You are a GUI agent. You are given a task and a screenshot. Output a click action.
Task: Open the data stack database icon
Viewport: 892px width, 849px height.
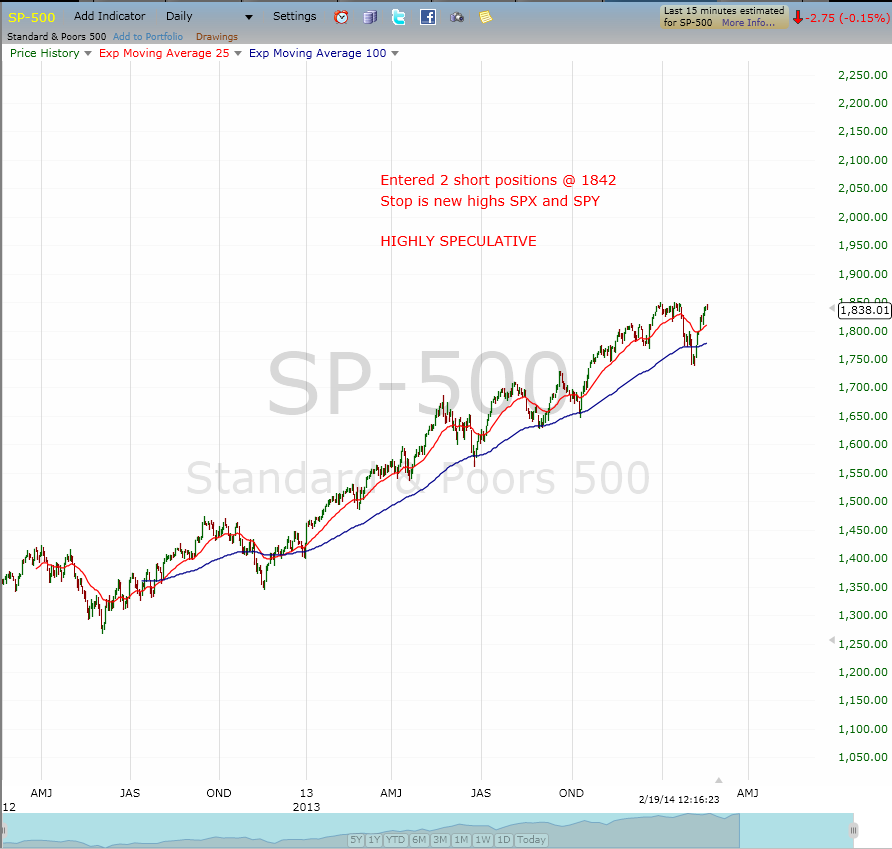370,17
